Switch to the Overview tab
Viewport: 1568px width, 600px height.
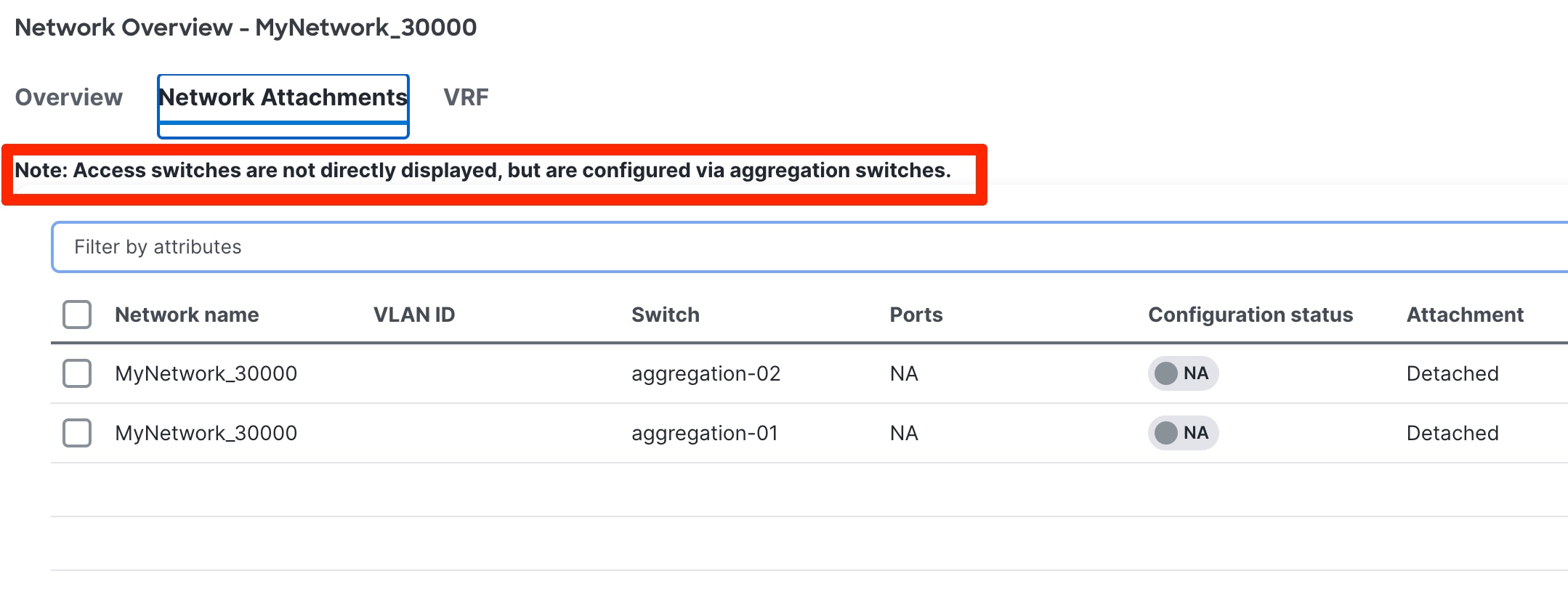coord(69,97)
